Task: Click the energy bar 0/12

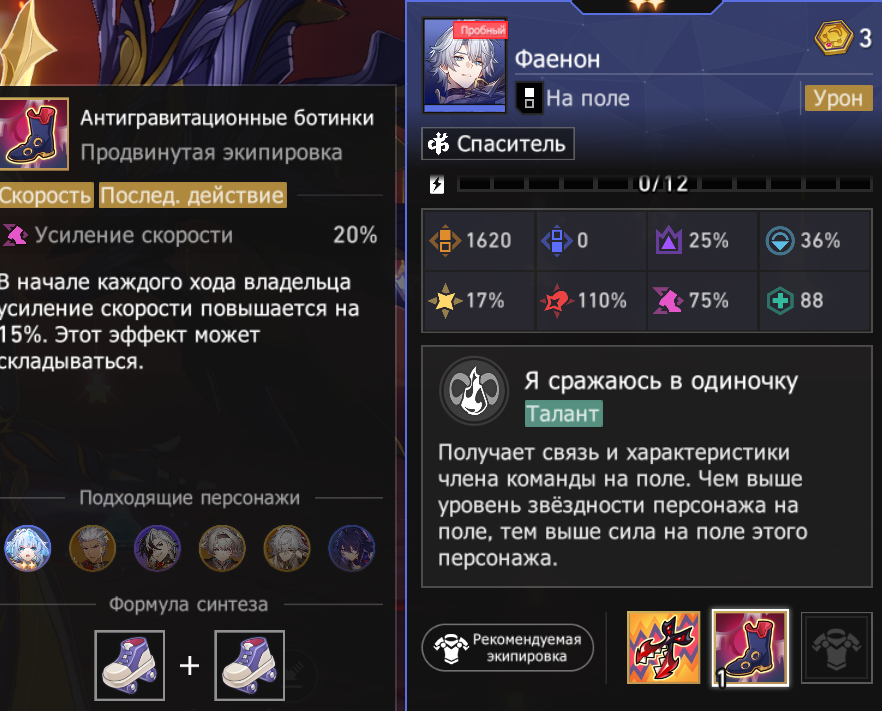Action: [664, 183]
